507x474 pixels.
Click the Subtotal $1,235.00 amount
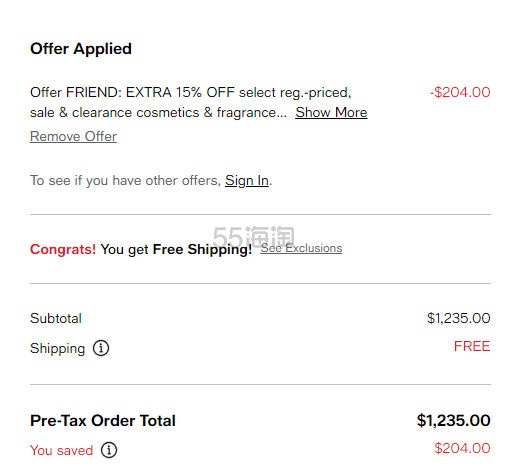(459, 318)
